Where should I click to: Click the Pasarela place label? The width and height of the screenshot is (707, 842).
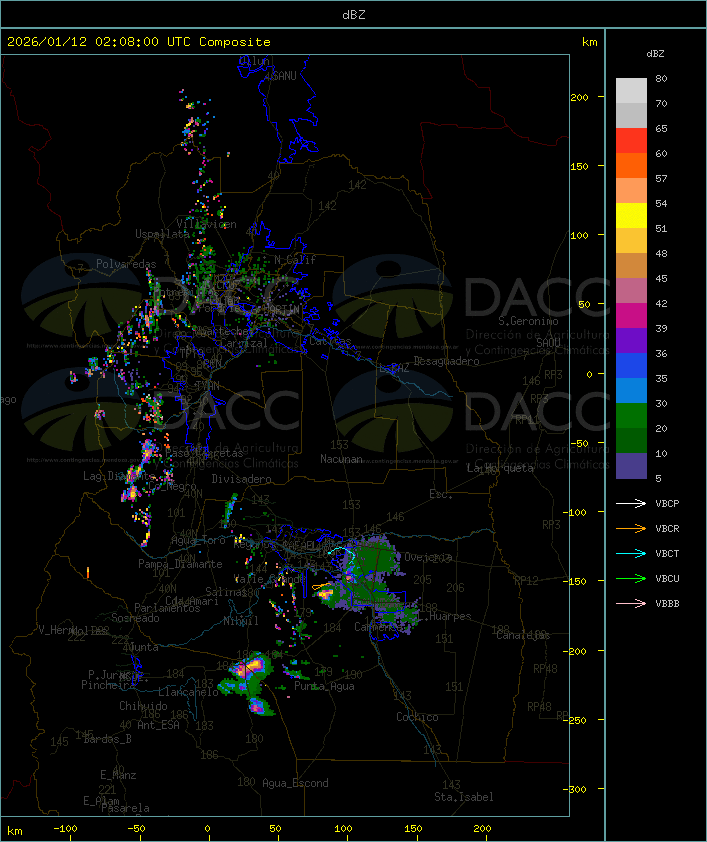(125, 808)
